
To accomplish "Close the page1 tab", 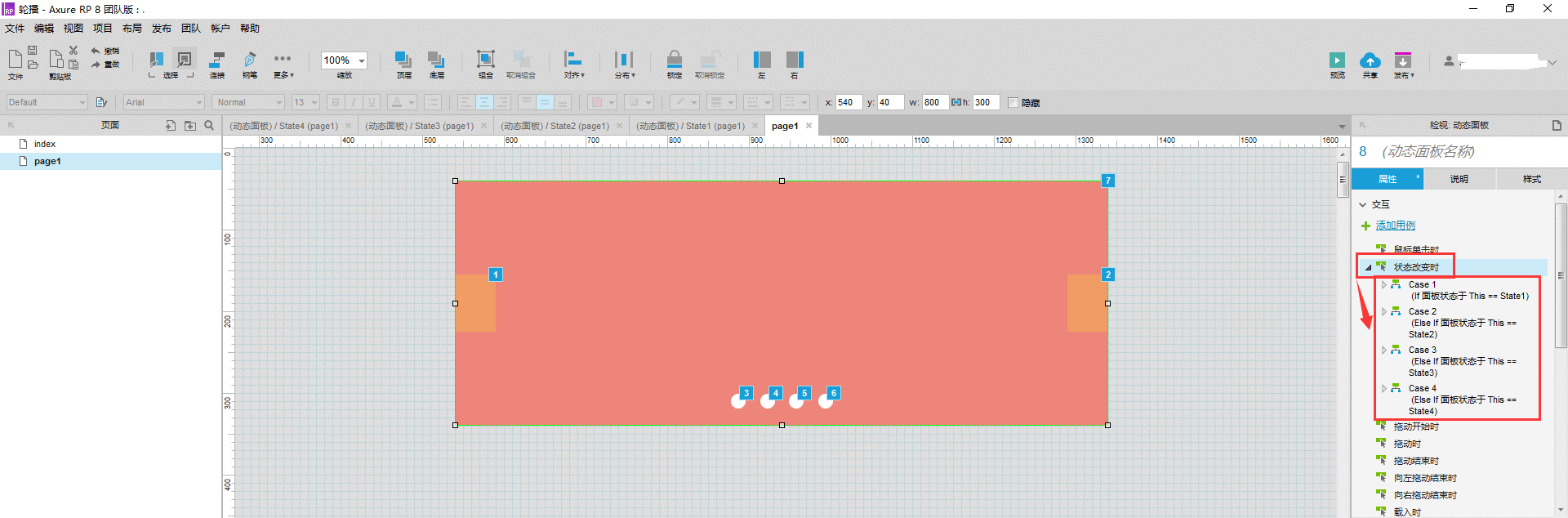I will [x=809, y=126].
